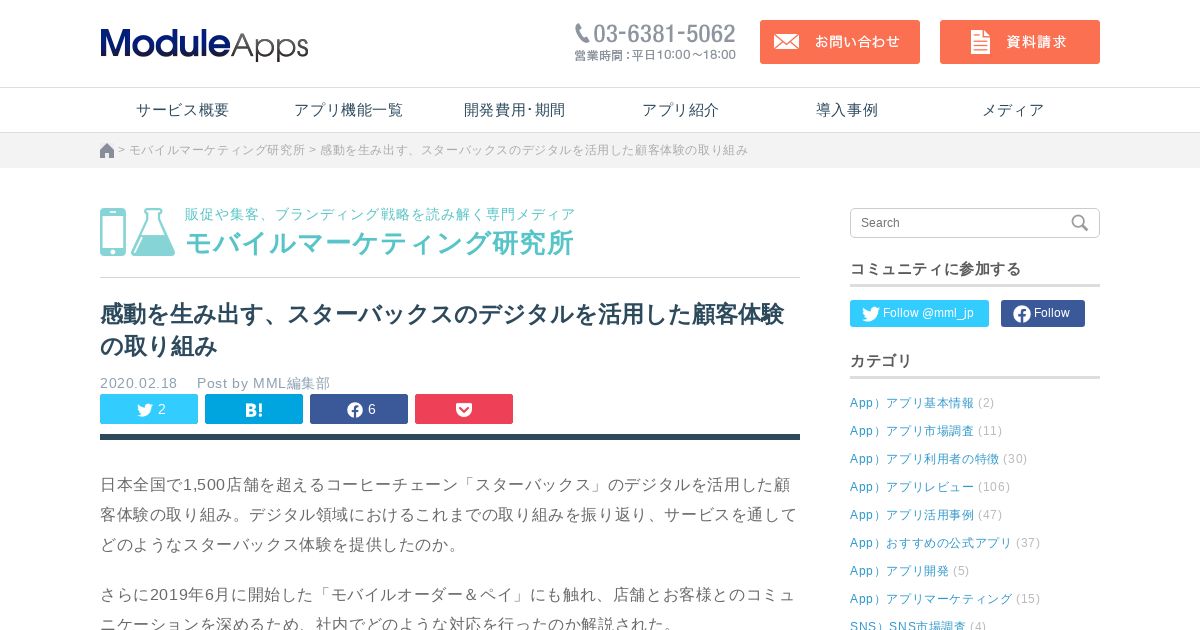
Task: Open お問い合わせ contact button
Action: click(840, 42)
